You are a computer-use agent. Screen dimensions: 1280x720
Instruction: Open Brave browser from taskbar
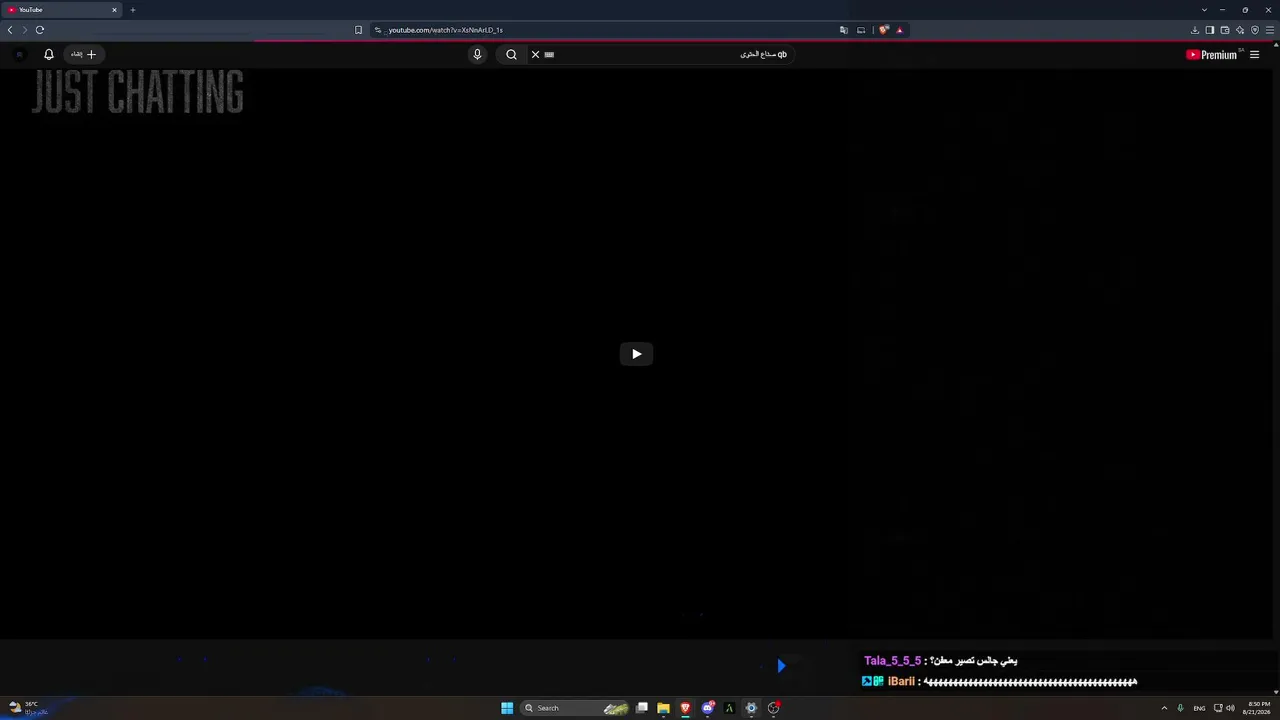point(685,708)
